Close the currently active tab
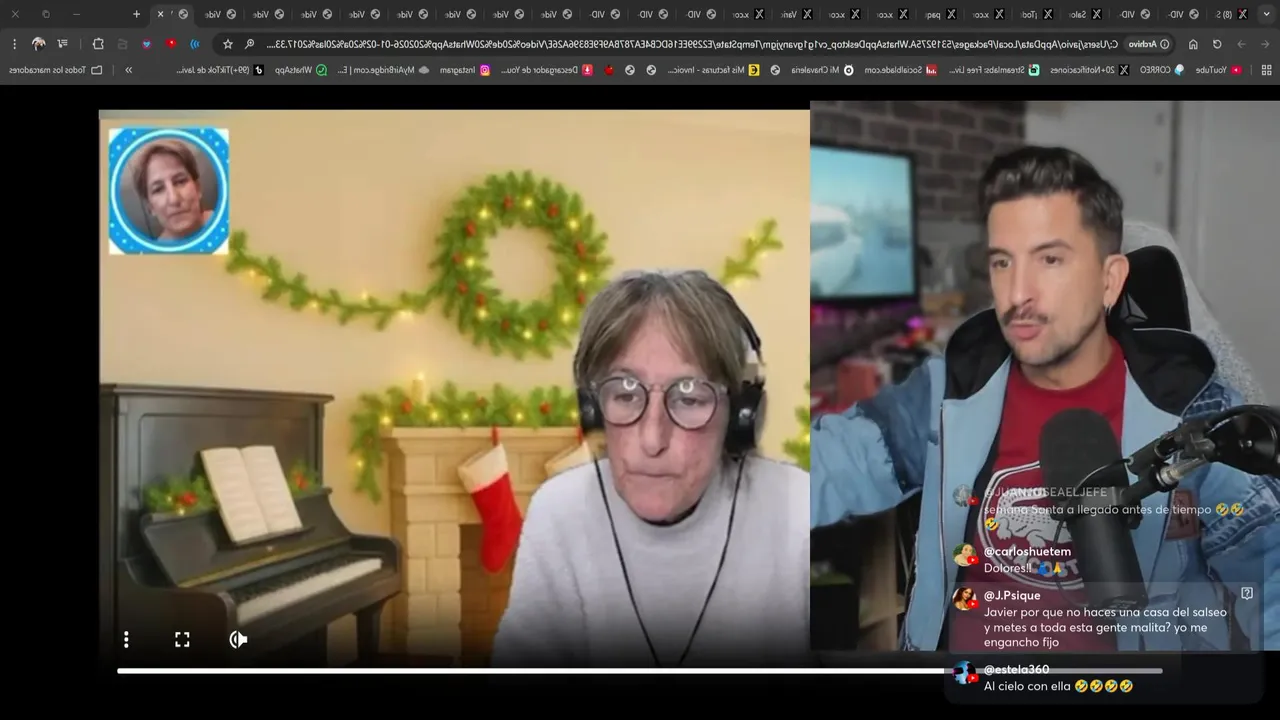The image size is (1280, 720). [160, 14]
